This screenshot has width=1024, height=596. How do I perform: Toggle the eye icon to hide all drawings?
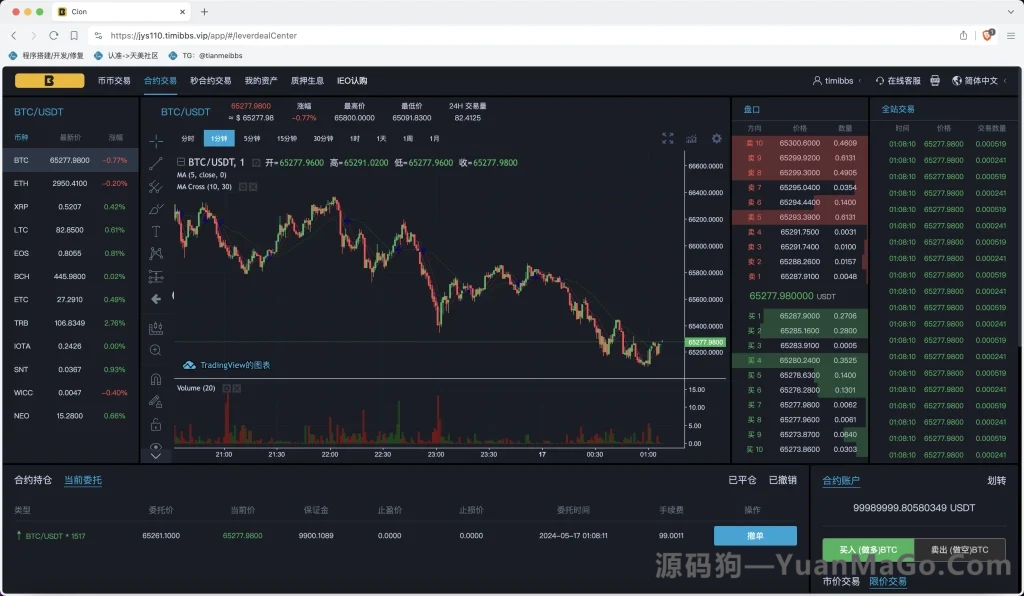tap(154, 448)
